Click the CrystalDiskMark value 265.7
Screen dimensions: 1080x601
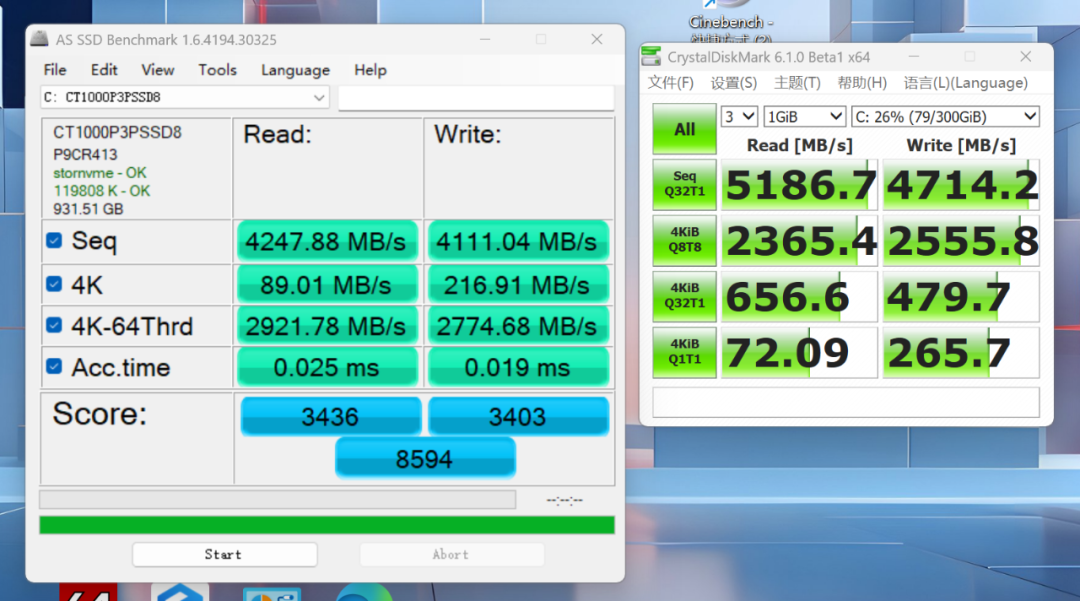tap(962, 352)
